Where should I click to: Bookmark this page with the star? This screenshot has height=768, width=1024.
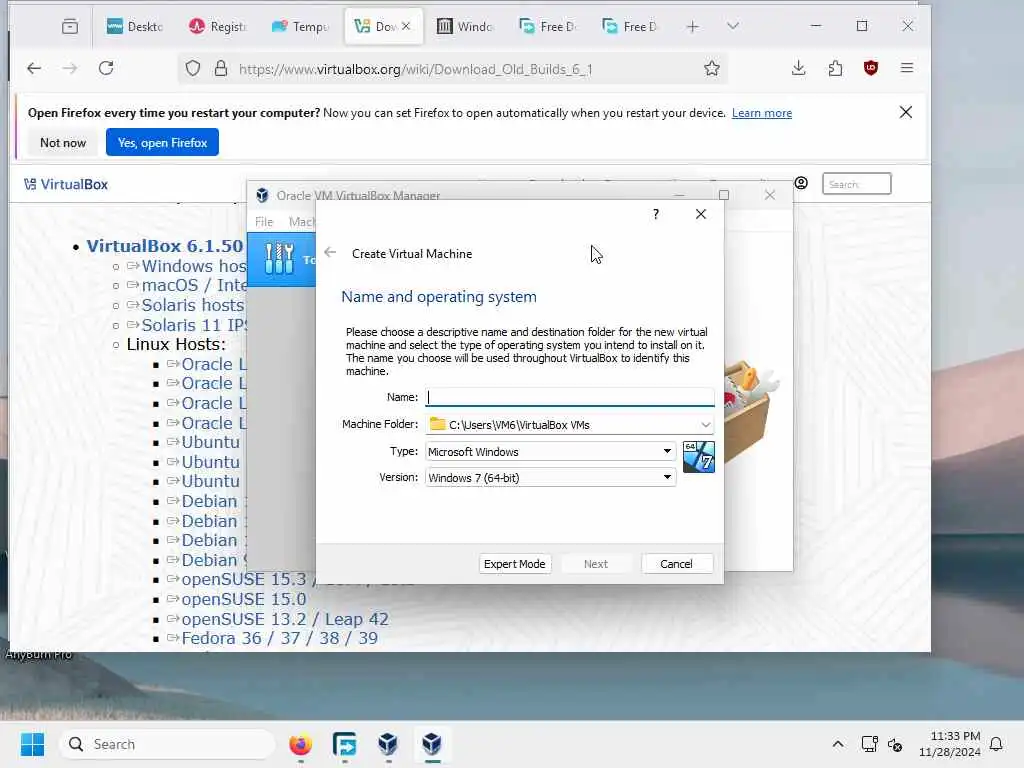(712, 69)
